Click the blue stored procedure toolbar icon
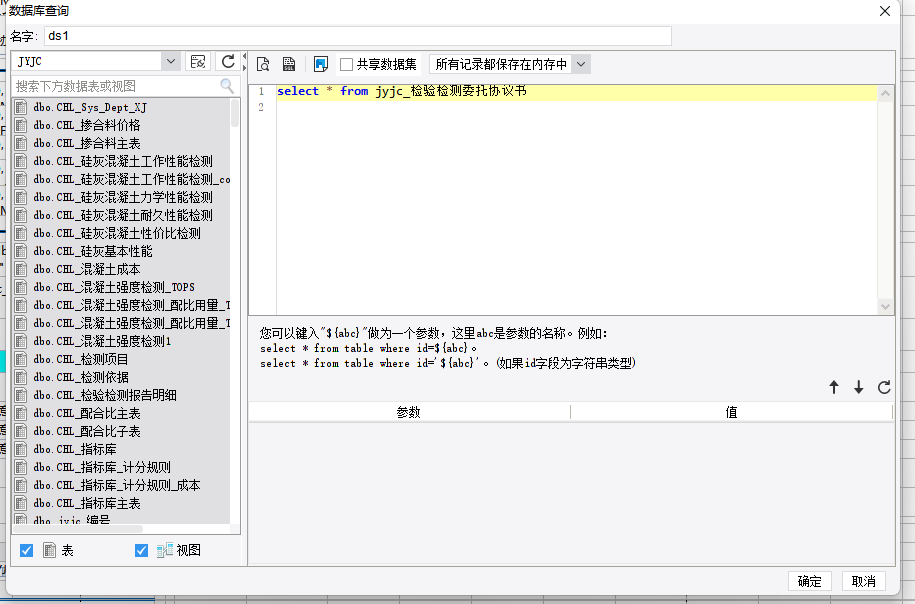Viewport: 915px width, 604px height. (x=320, y=64)
